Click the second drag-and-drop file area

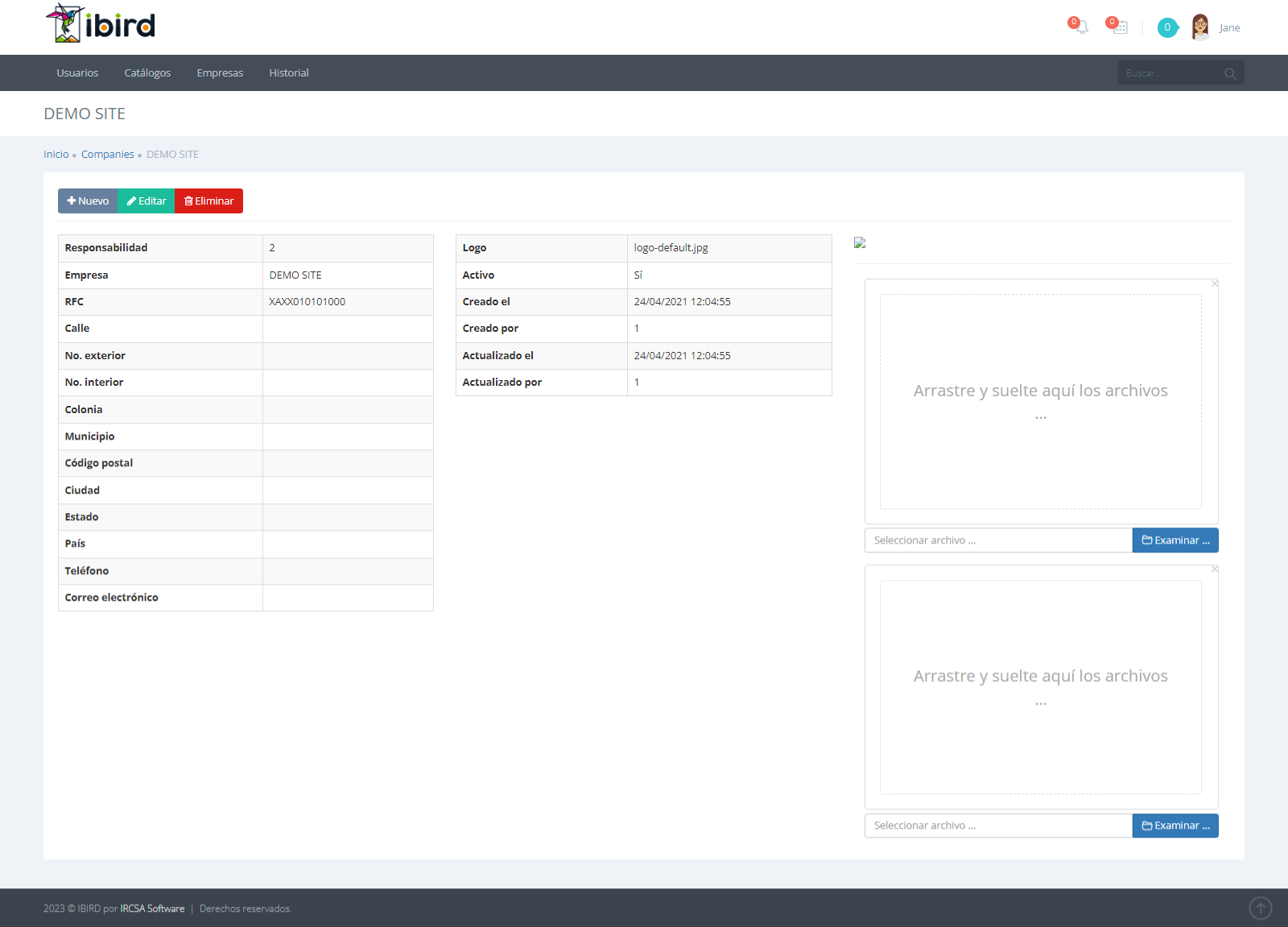(x=1041, y=687)
